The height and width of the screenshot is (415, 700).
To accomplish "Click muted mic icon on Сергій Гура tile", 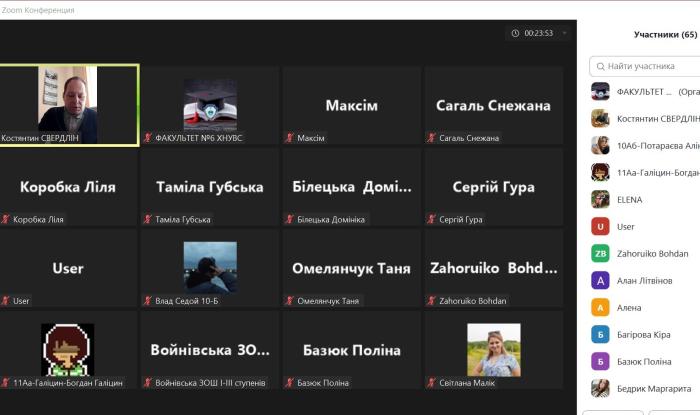I will [432, 219].
